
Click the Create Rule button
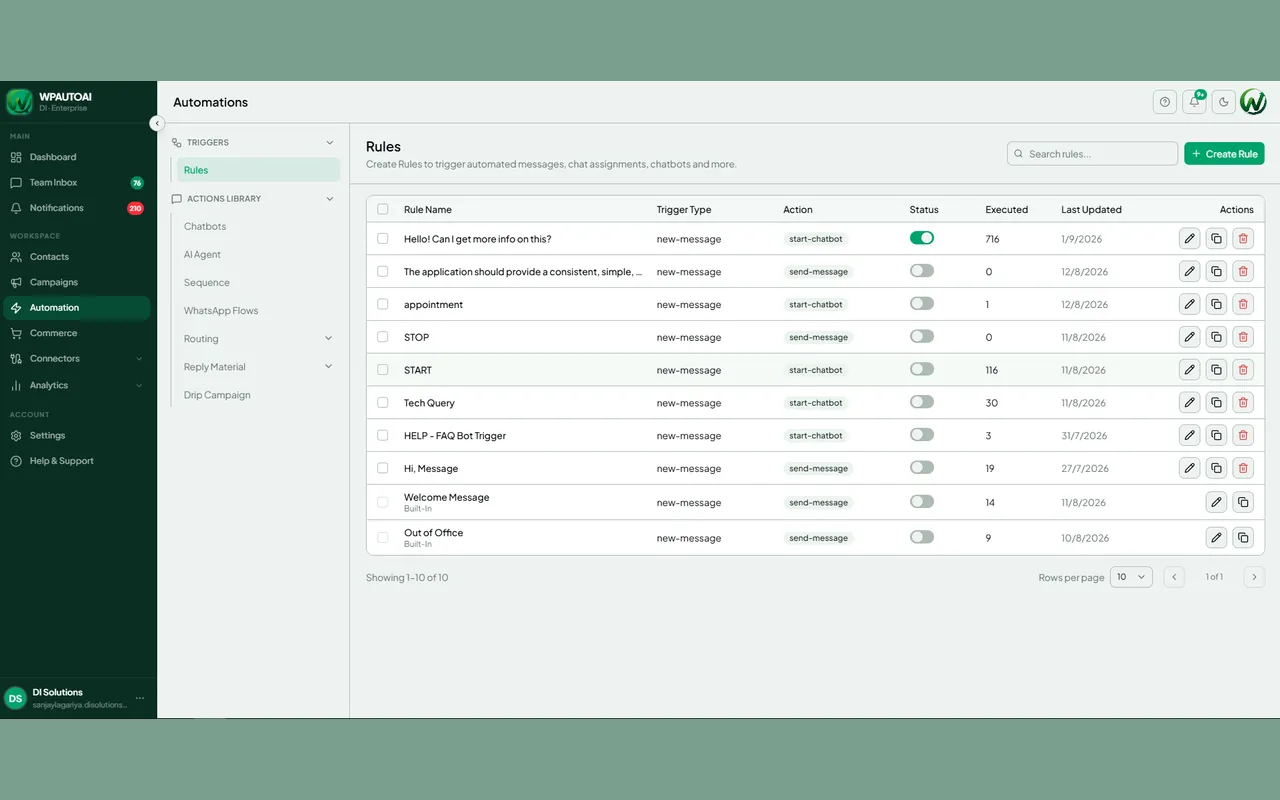[1224, 154]
